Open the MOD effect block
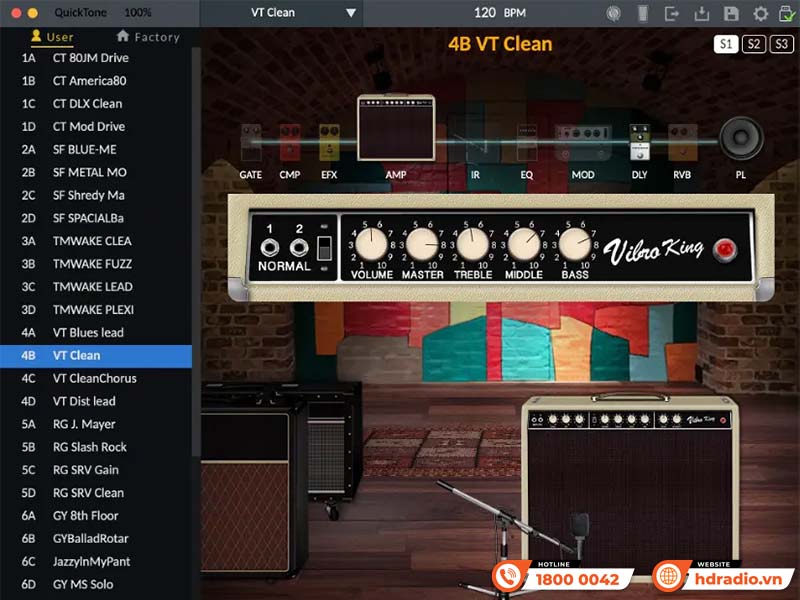Image resolution: width=800 pixels, height=600 pixels. 582,143
